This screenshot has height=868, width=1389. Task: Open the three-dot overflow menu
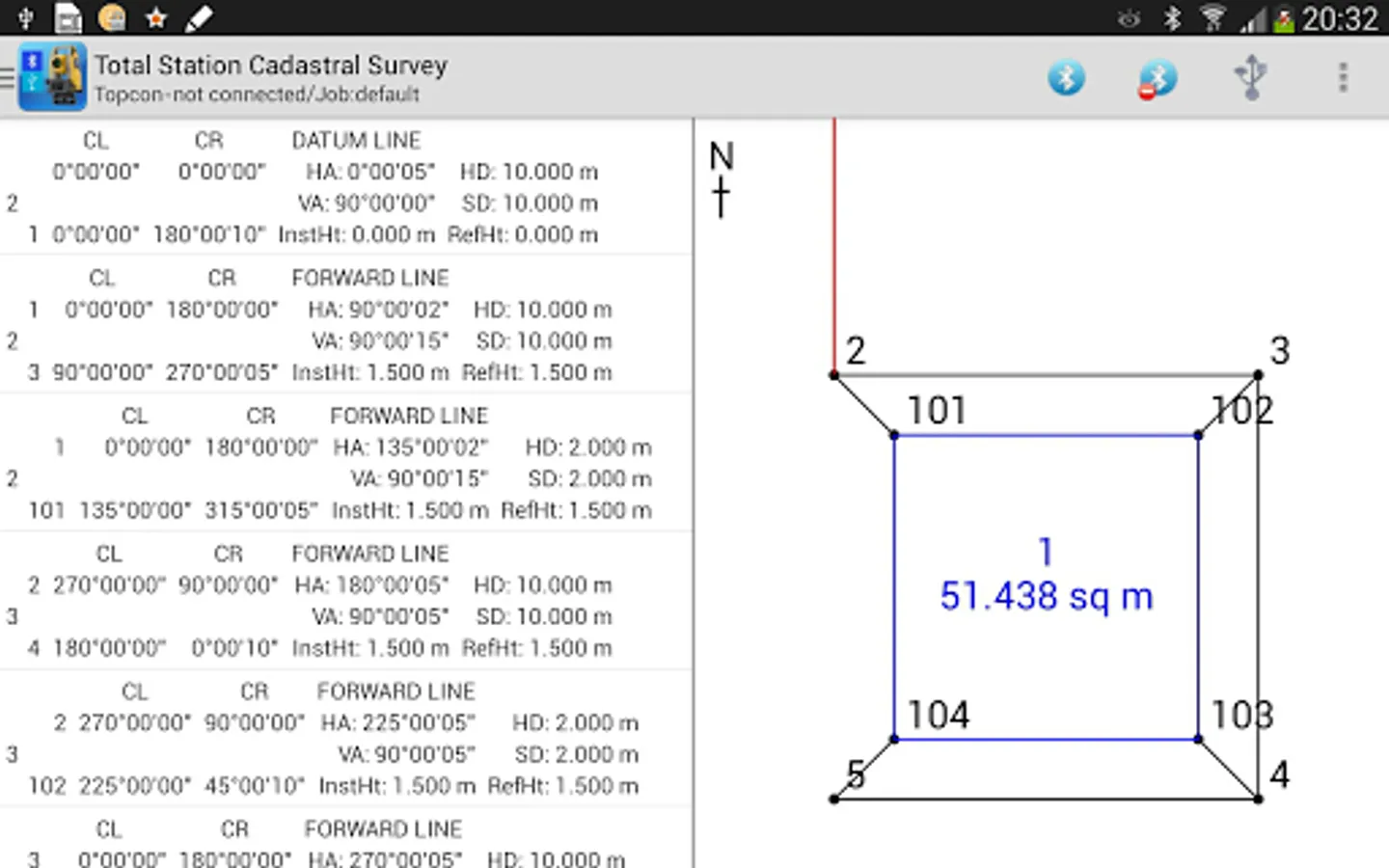point(1342,77)
